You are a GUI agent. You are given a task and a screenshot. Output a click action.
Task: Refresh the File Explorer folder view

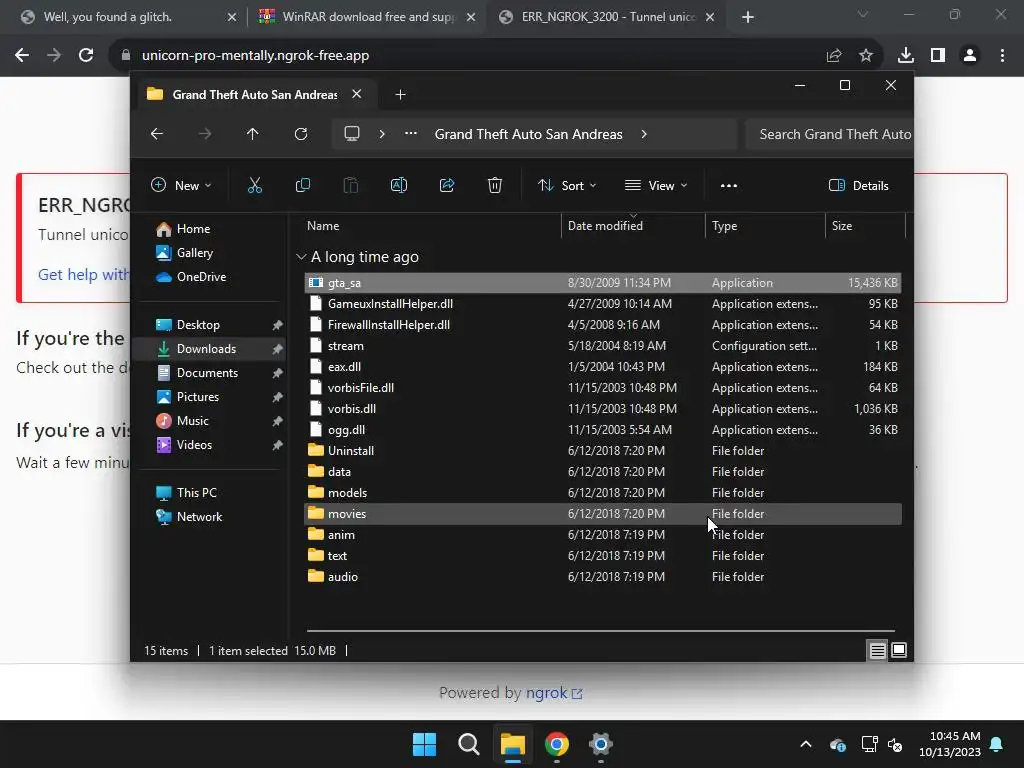tap(300, 134)
